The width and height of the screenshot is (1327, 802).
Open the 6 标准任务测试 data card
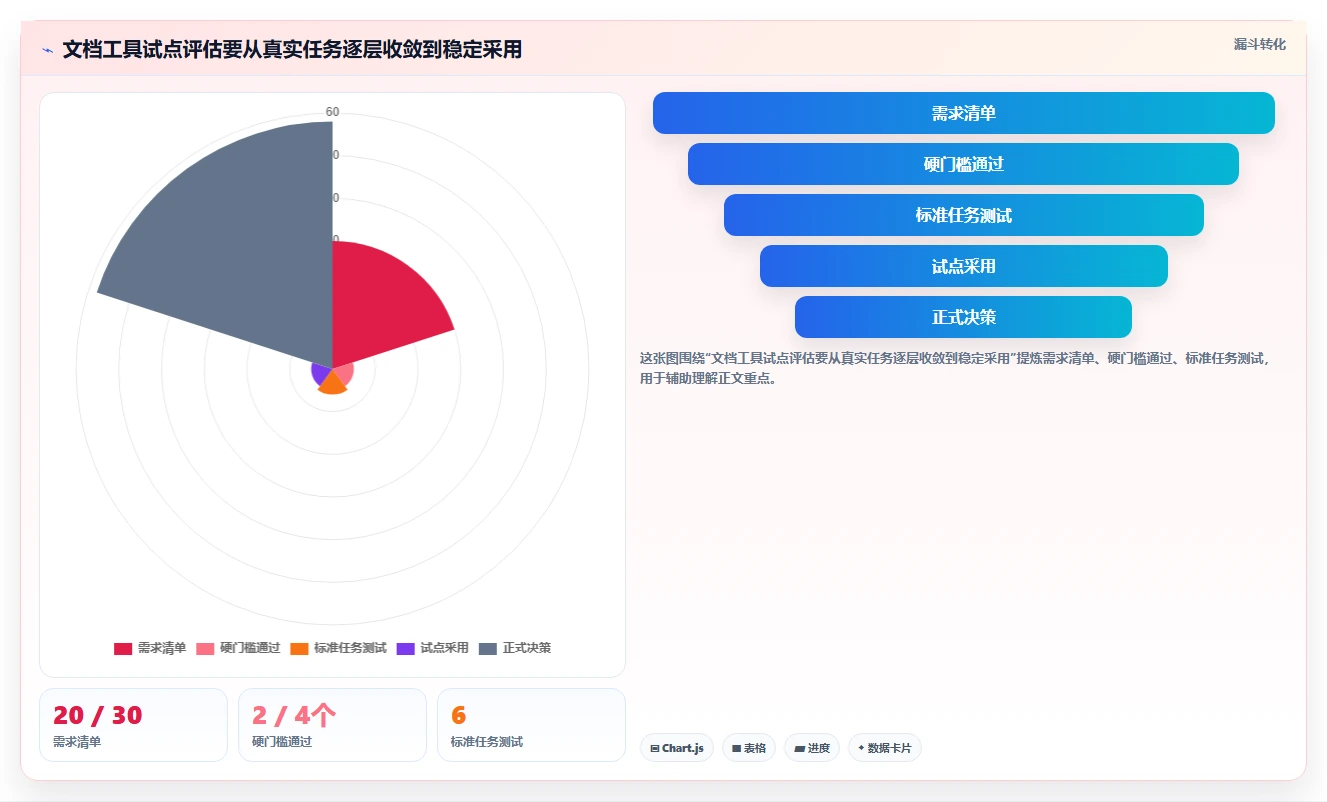(531, 725)
